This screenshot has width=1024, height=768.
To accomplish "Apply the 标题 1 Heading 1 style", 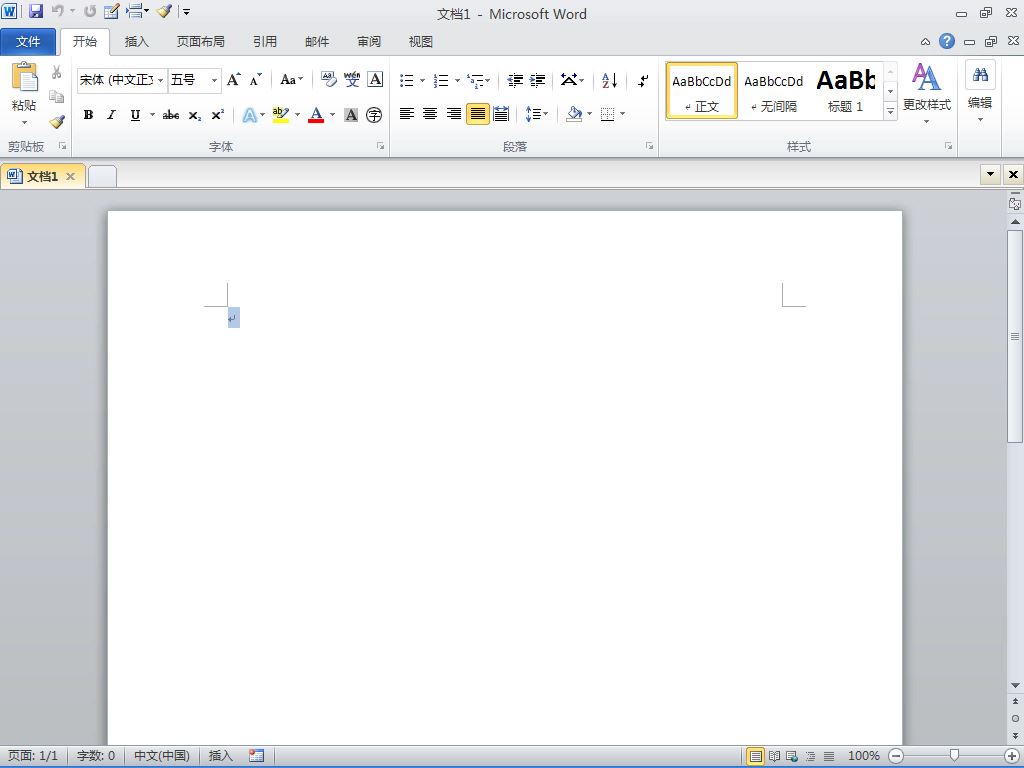I will coord(846,91).
